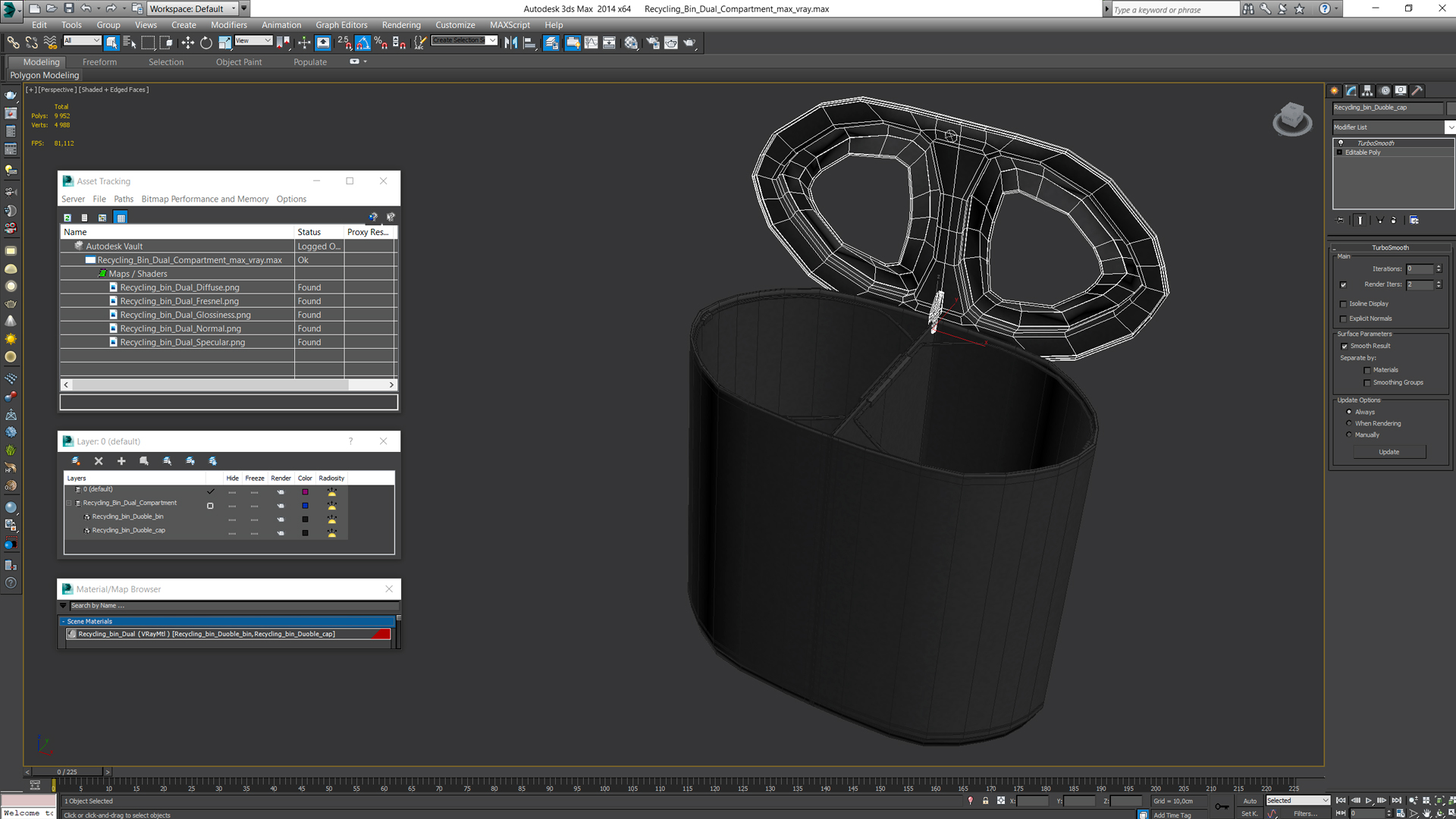
Task: Click the color swatch of layer 0 (default)
Action: (x=305, y=492)
